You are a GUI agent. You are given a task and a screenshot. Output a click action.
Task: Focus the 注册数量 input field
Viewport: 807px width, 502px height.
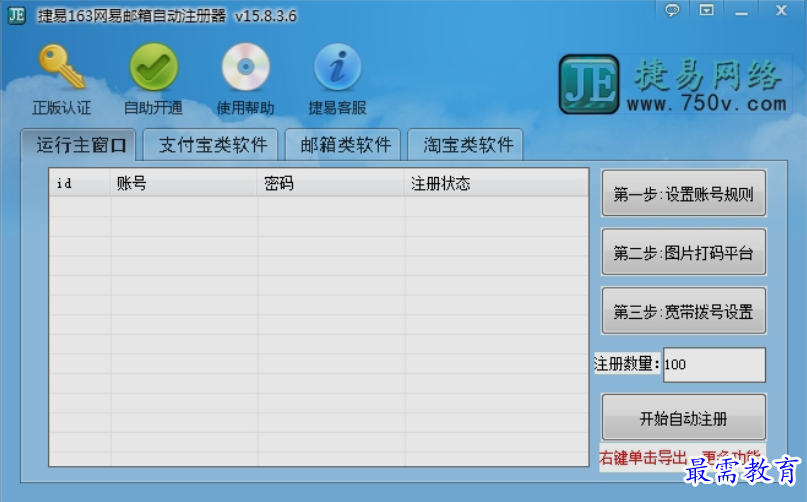pyautogui.click(x=714, y=365)
